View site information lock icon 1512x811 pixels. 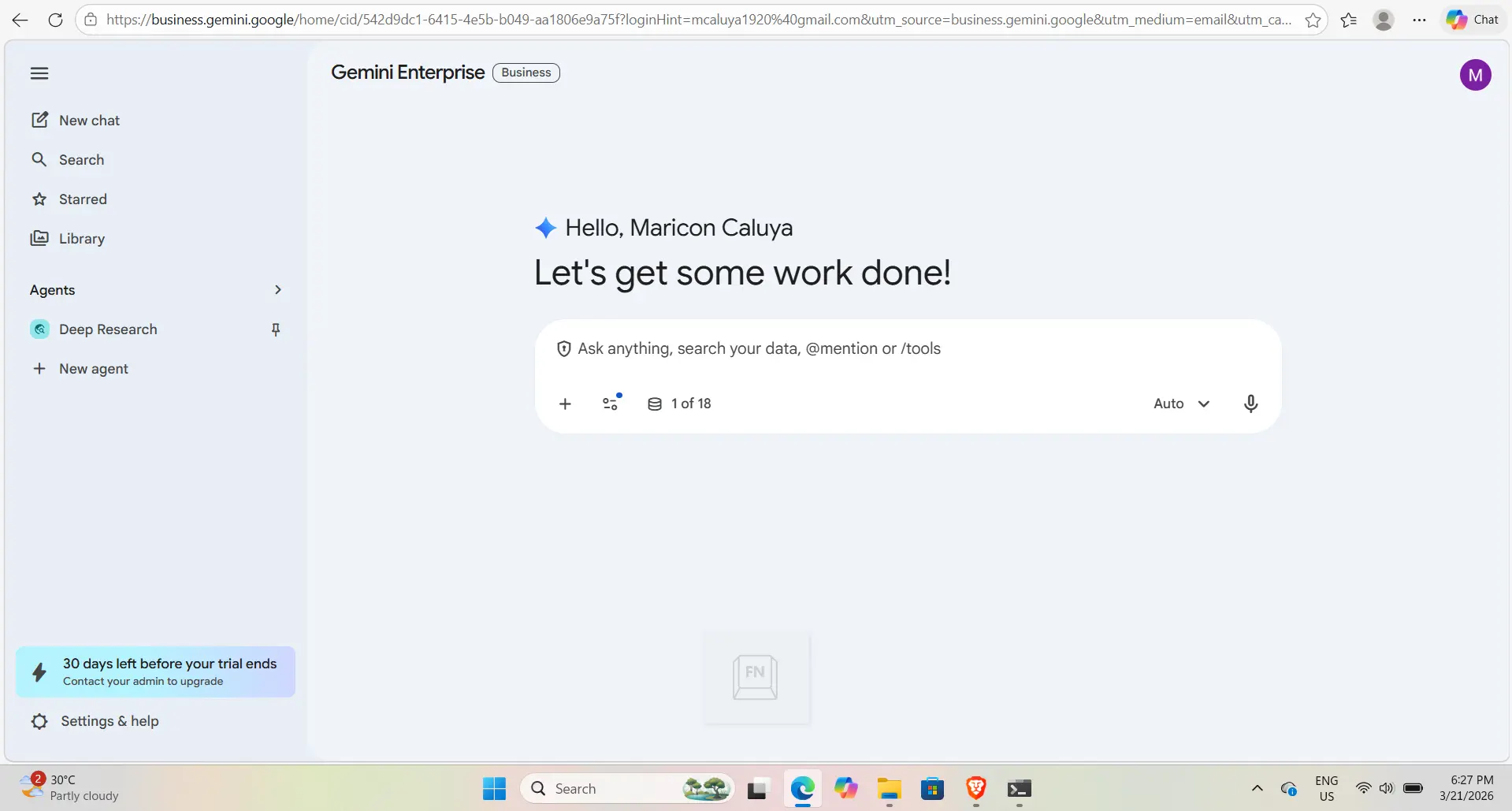pyautogui.click(x=91, y=20)
